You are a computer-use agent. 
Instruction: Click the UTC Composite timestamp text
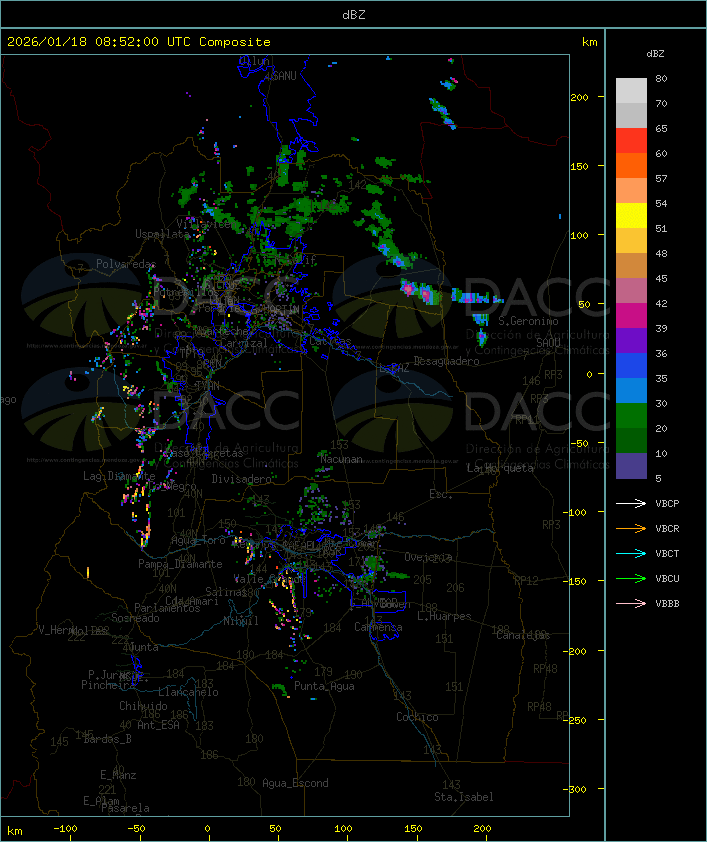click(x=138, y=42)
